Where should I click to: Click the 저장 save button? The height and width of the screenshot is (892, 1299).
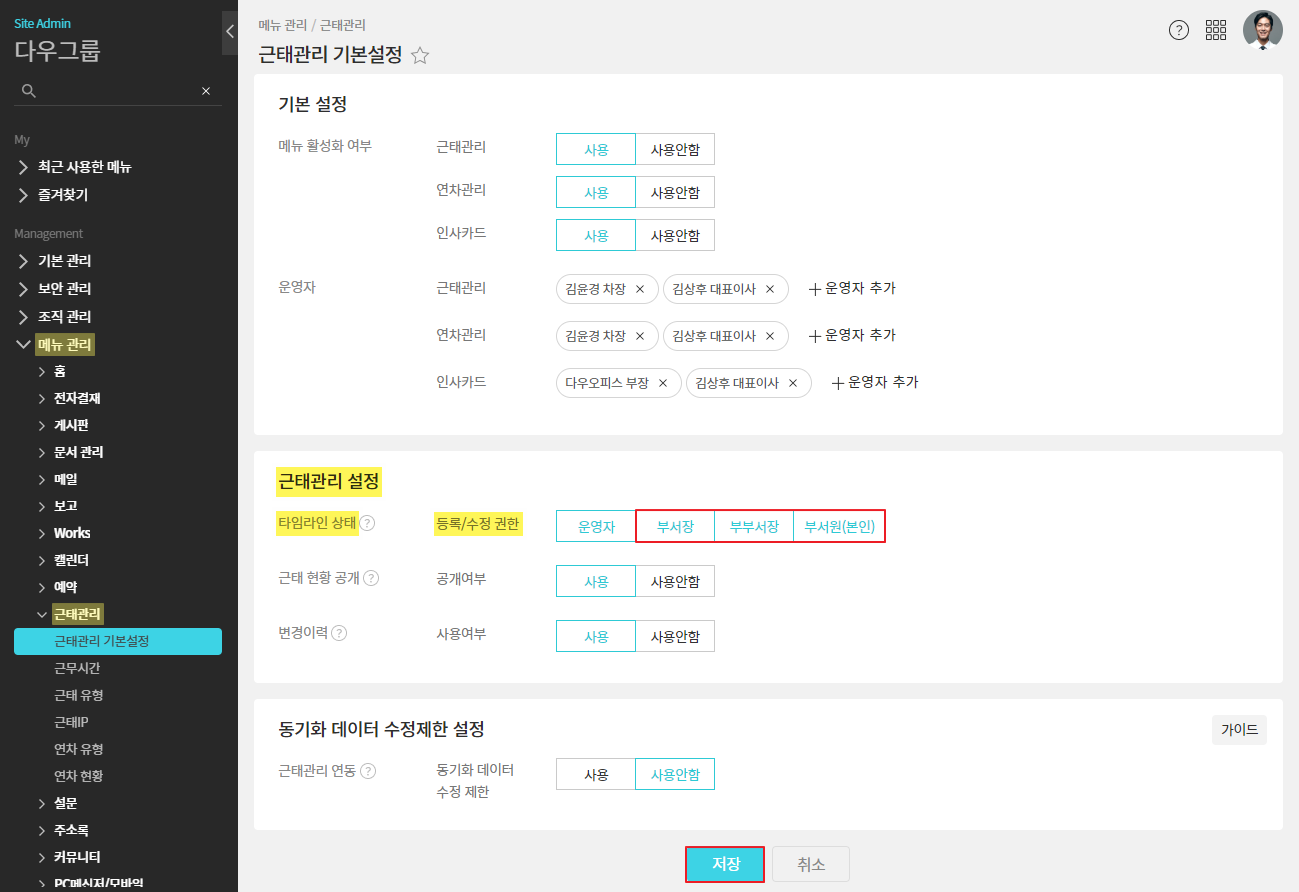tap(725, 864)
